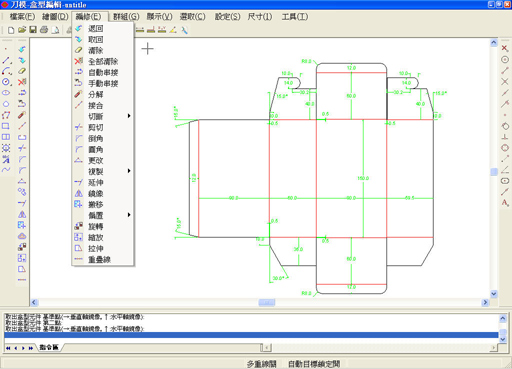Open the 工具(T) menu

pos(295,17)
